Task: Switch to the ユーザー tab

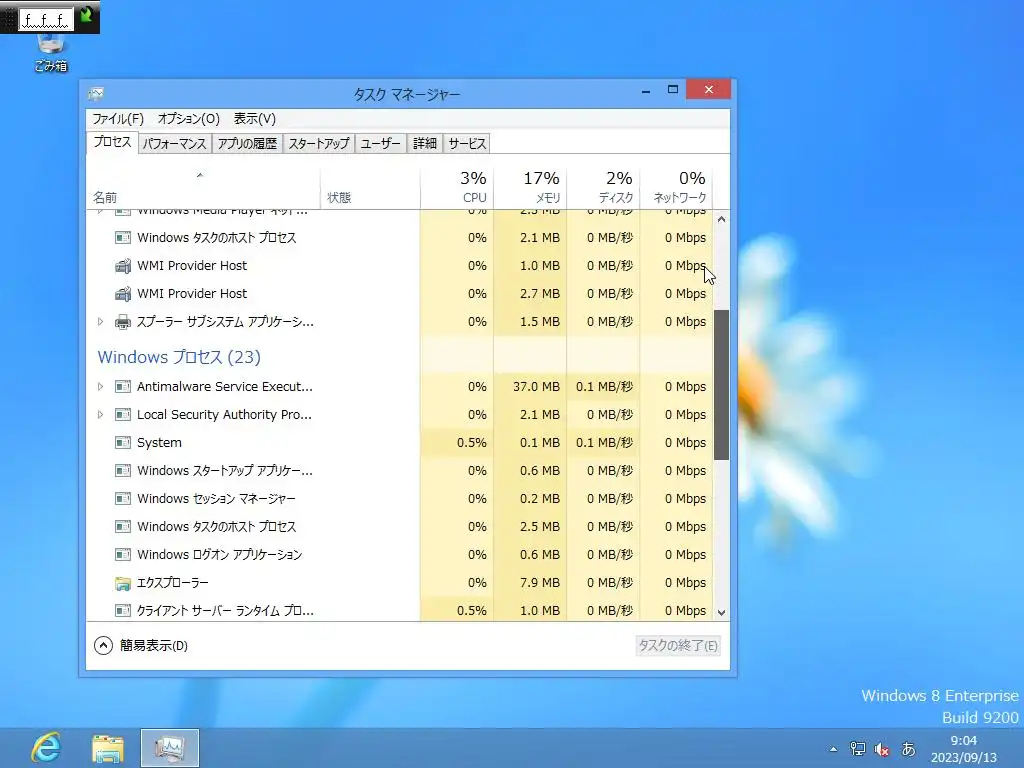Action: coord(380,144)
